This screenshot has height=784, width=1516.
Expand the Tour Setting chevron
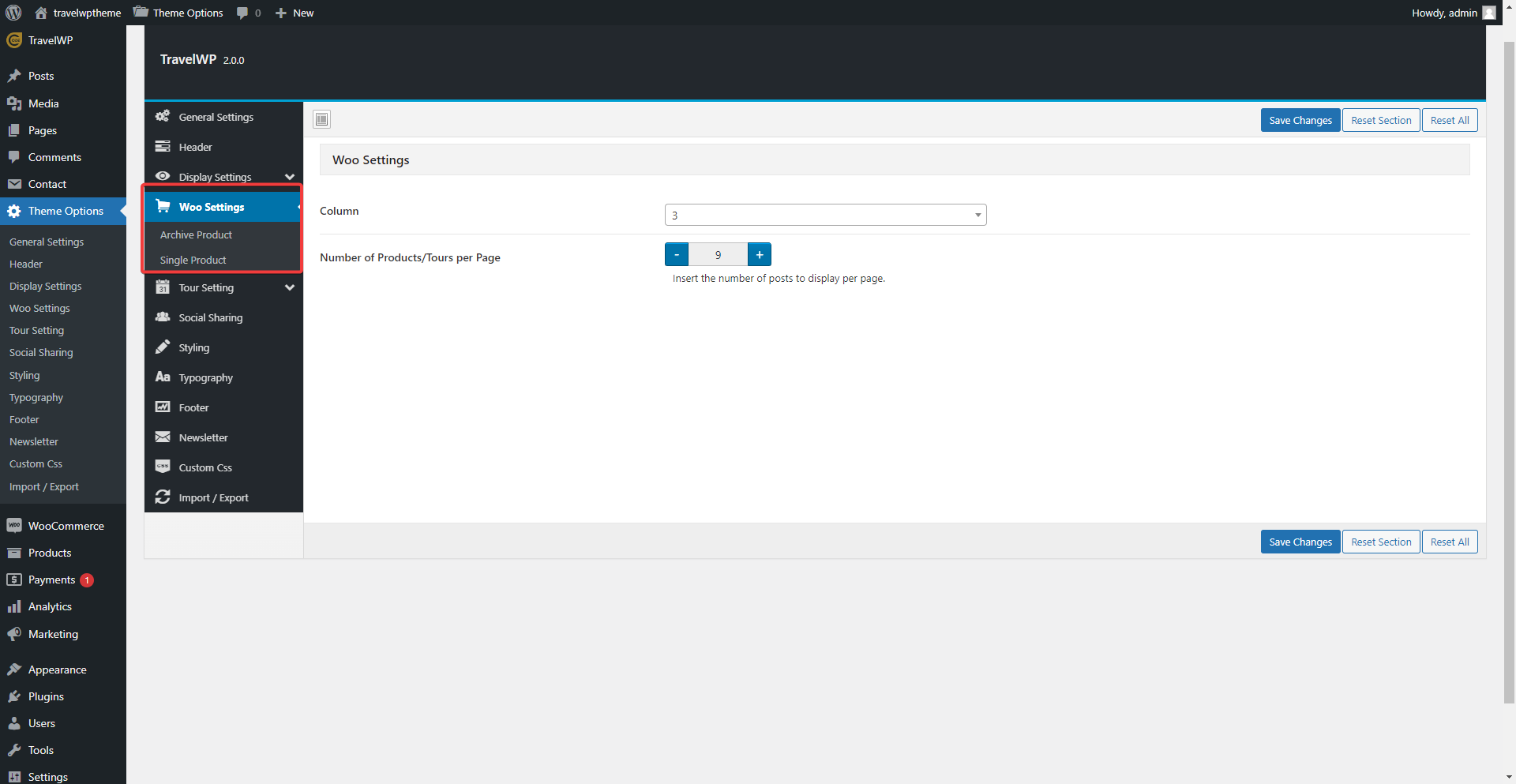(290, 287)
